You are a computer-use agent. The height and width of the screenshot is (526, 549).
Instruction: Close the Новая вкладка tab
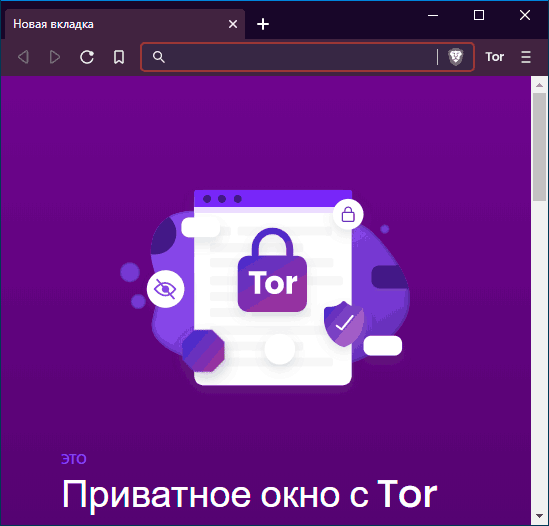tap(233, 24)
